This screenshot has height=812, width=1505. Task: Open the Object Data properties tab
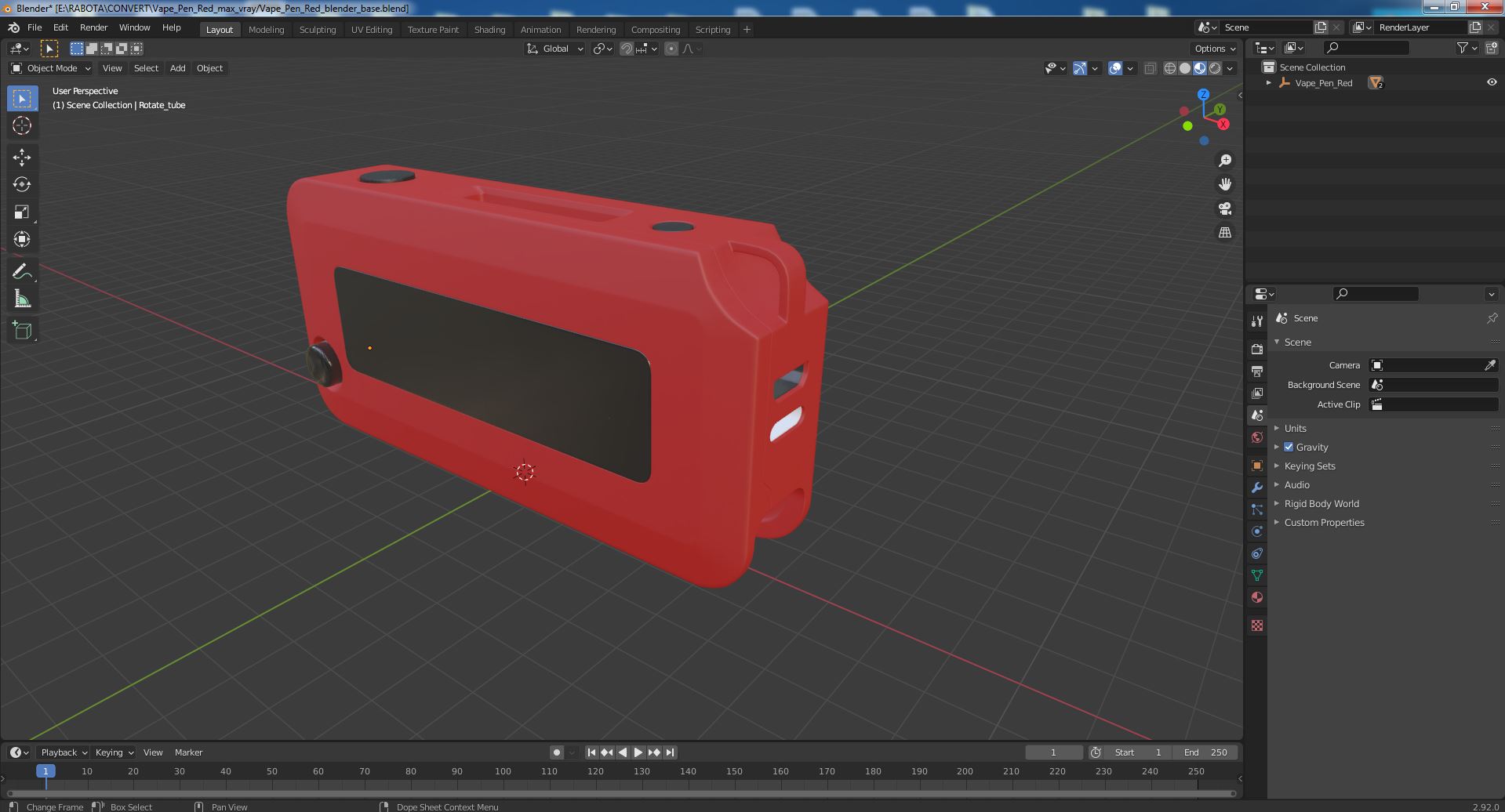(1257, 575)
